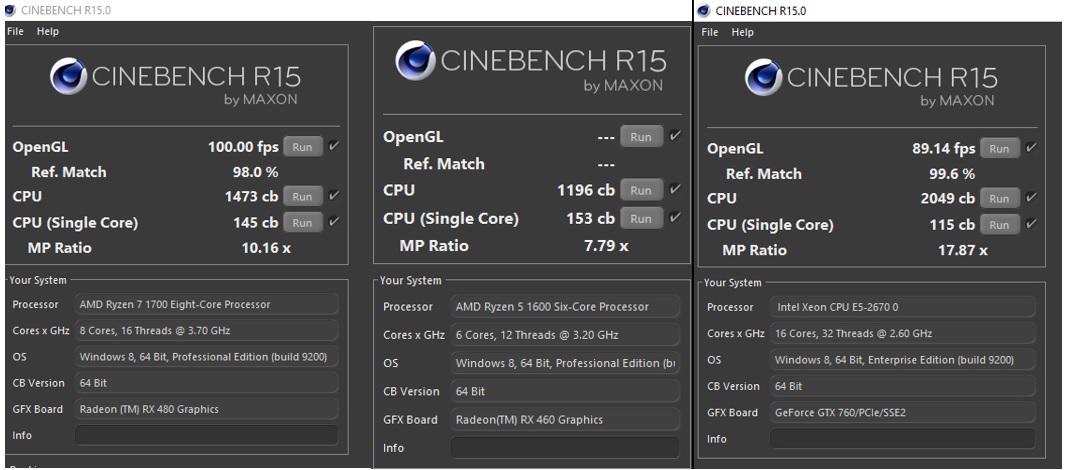This screenshot has width=1072, height=470.
Task: Run CPU test in Ryzen 5 1600 window
Action: 641,190
